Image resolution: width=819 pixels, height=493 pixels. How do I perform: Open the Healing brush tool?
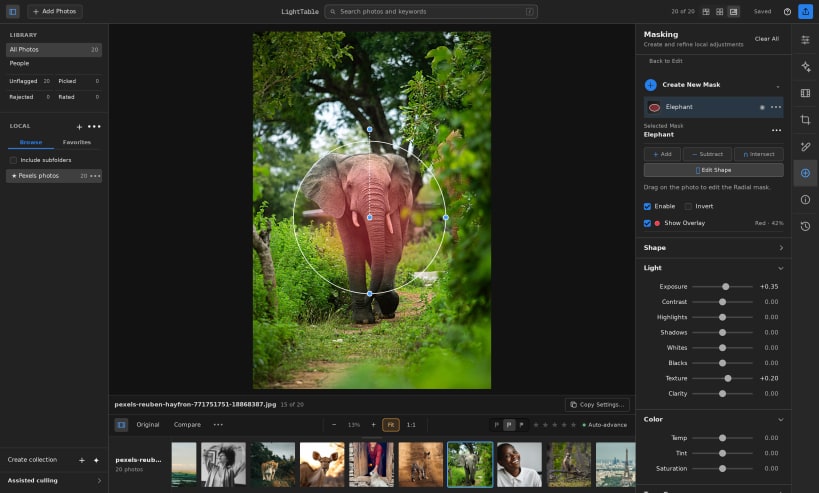click(x=805, y=147)
